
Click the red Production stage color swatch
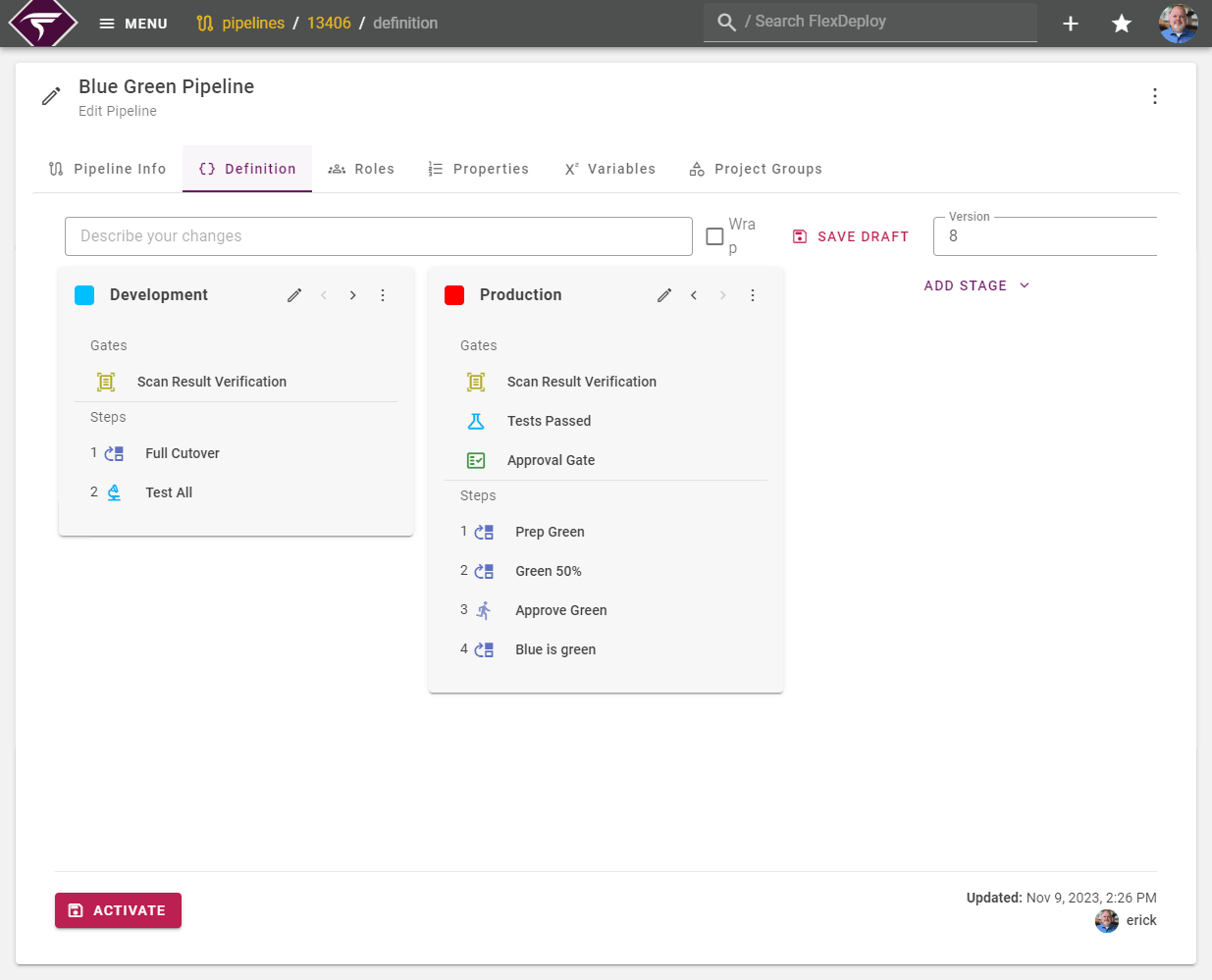[x=454, y=294]
